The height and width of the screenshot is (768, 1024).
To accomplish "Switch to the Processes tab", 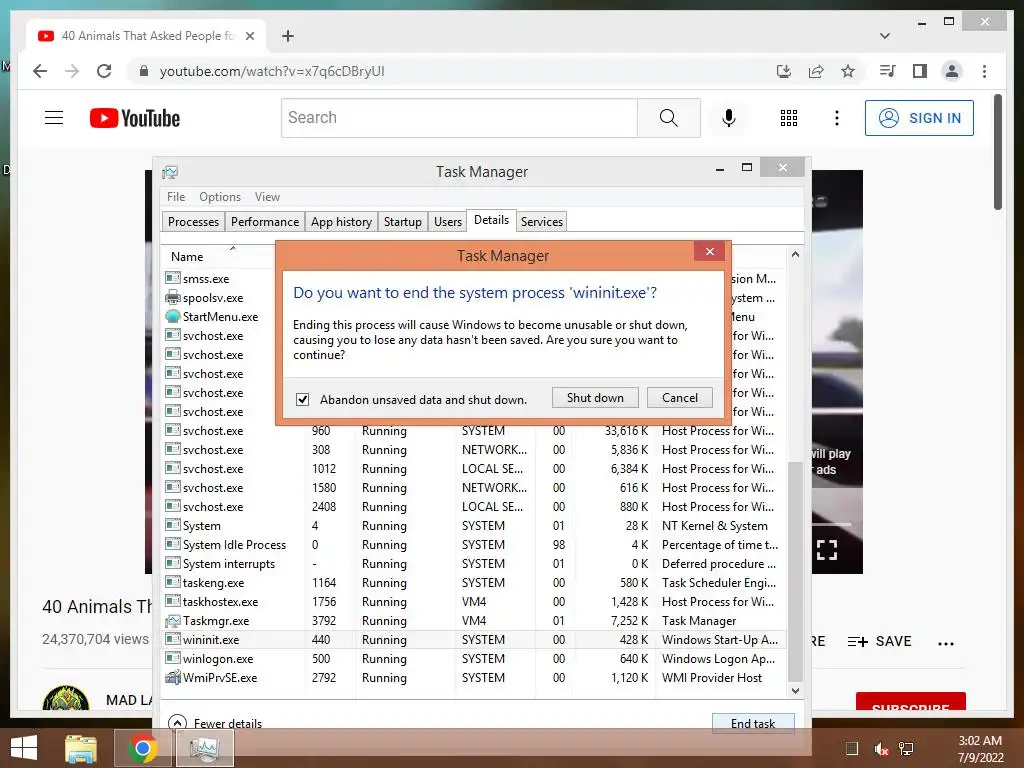I will tap(193, 221).
